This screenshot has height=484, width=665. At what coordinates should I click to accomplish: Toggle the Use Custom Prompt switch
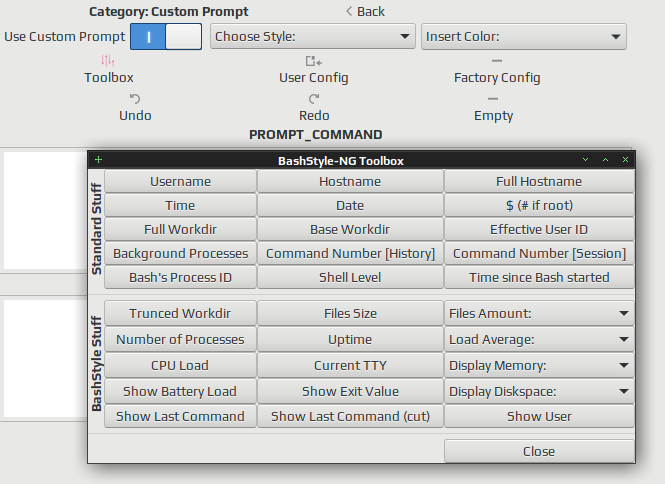tap(166, 36)
